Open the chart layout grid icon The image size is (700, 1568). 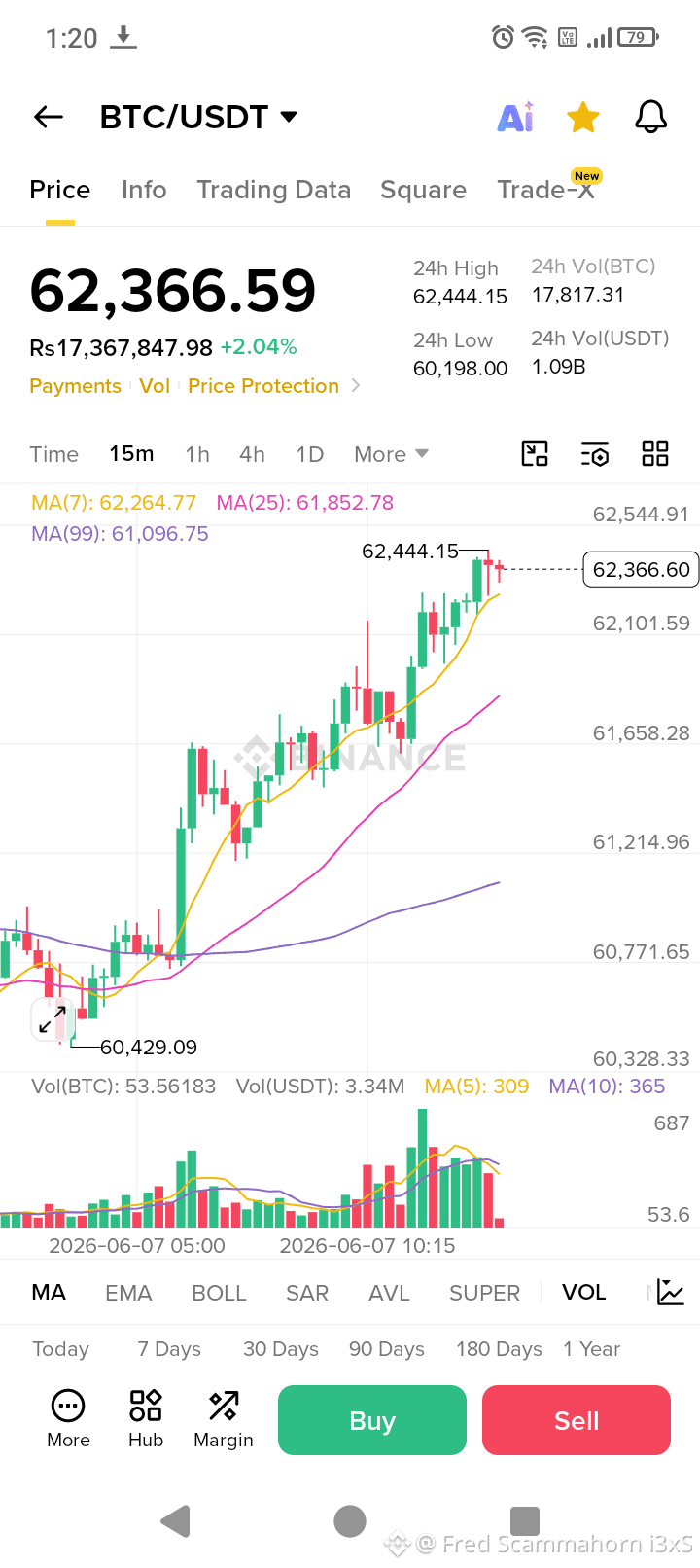click(655, 453)
